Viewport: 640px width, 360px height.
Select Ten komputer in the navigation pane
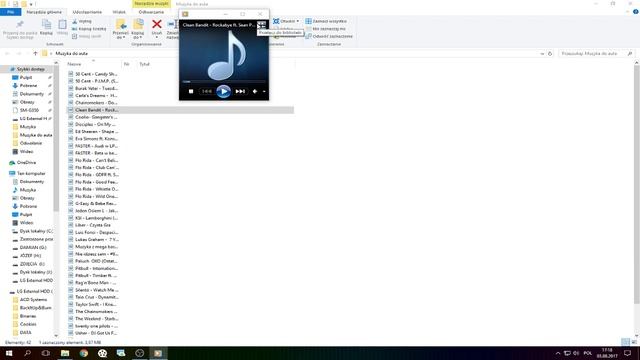[31, 173]
